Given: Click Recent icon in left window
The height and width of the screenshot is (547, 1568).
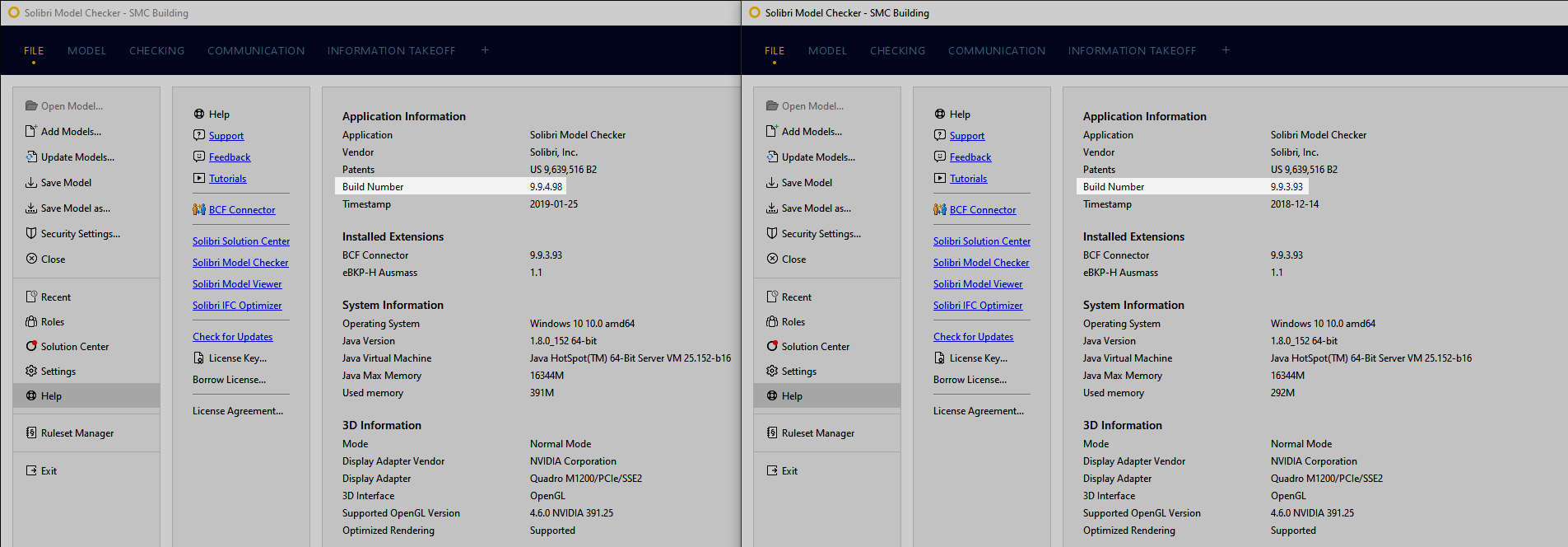Looking at the screenshot, I should [x=31, y=297].
